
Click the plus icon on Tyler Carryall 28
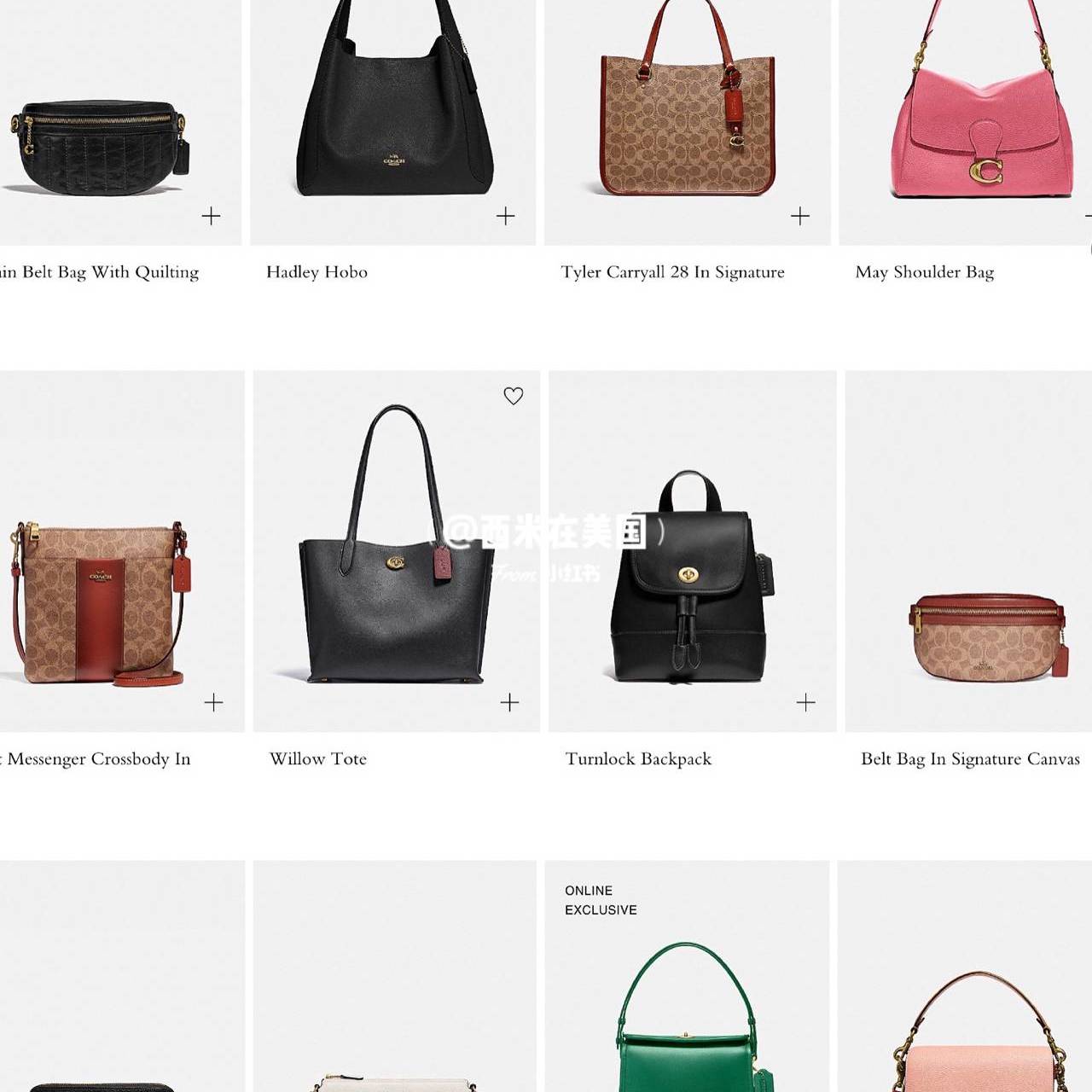pos(800,216)
